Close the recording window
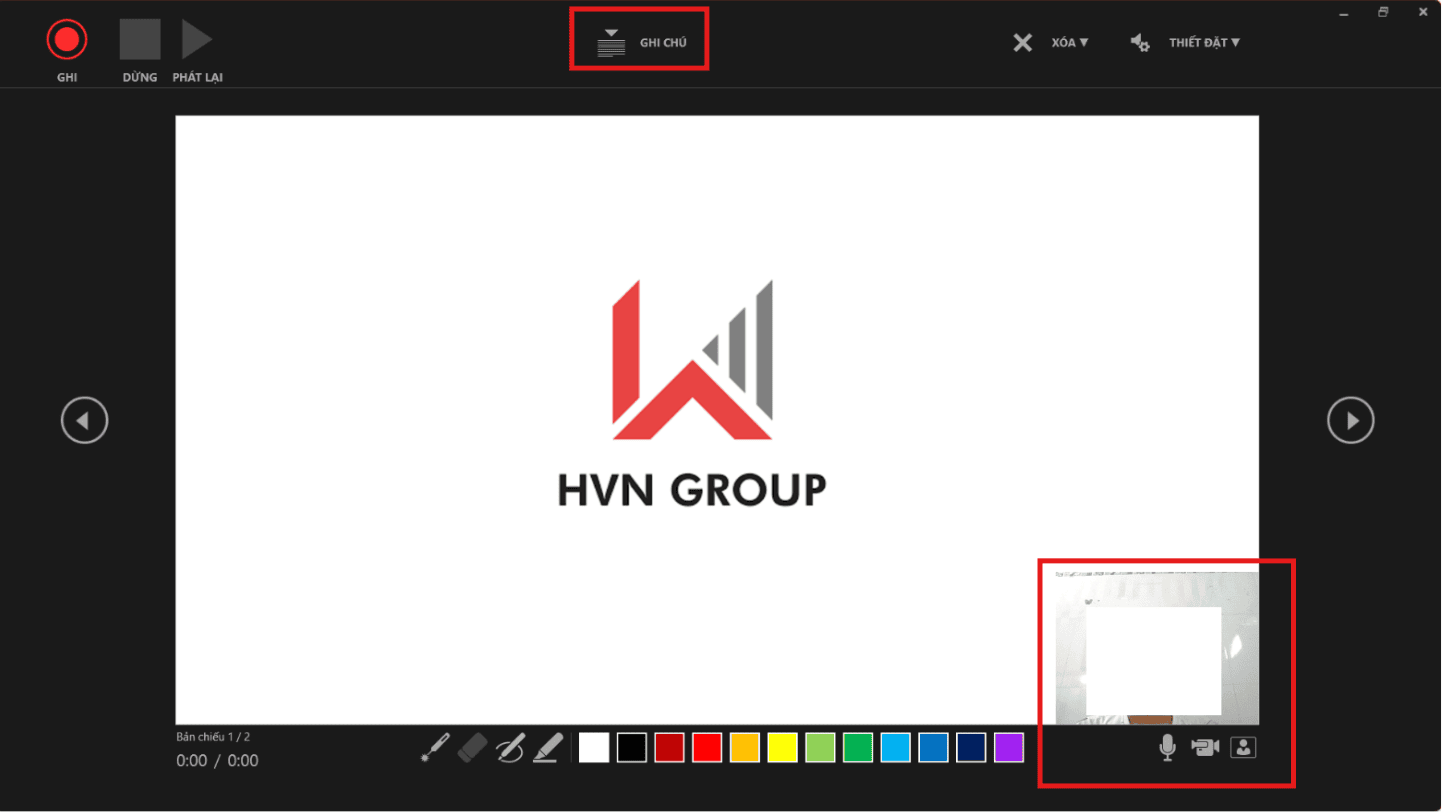Viewport: 1442px width, 812px height. click(1423, 12)
